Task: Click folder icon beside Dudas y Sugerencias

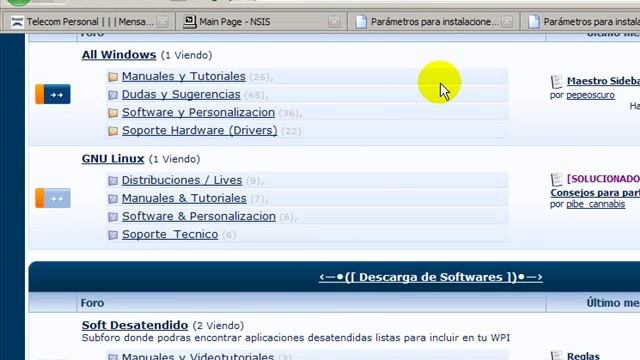Action: point(113,95)
